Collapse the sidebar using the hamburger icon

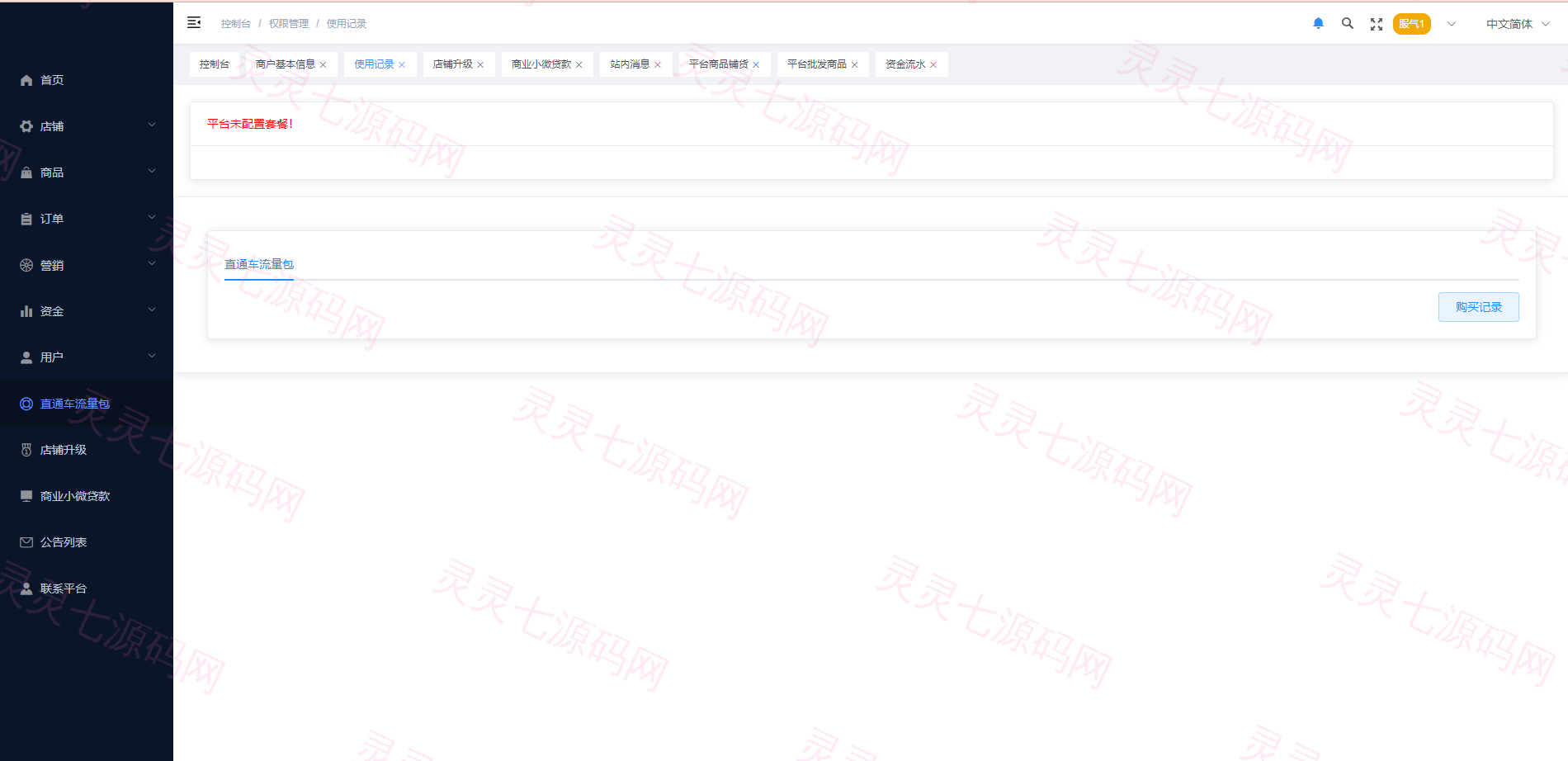point(194,23)
